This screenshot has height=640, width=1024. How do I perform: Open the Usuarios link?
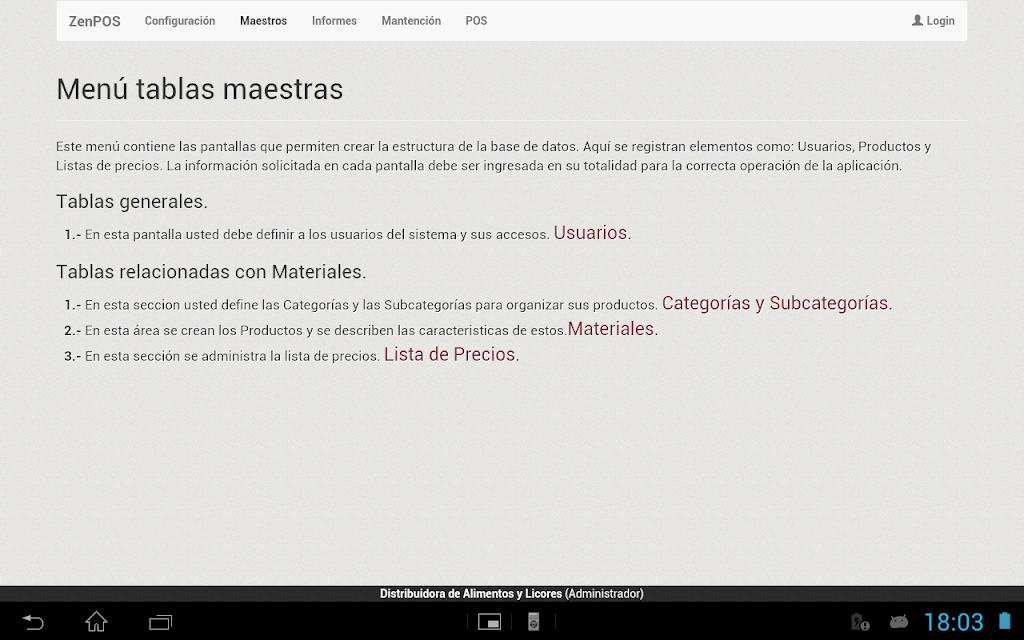592,232
